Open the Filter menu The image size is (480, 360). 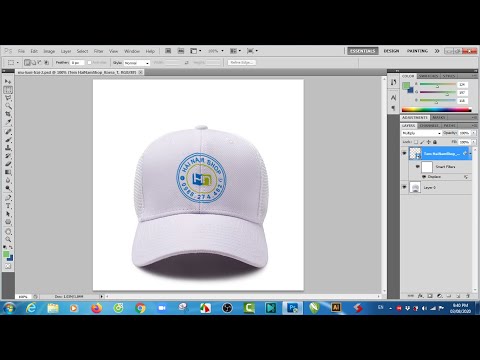98,51
